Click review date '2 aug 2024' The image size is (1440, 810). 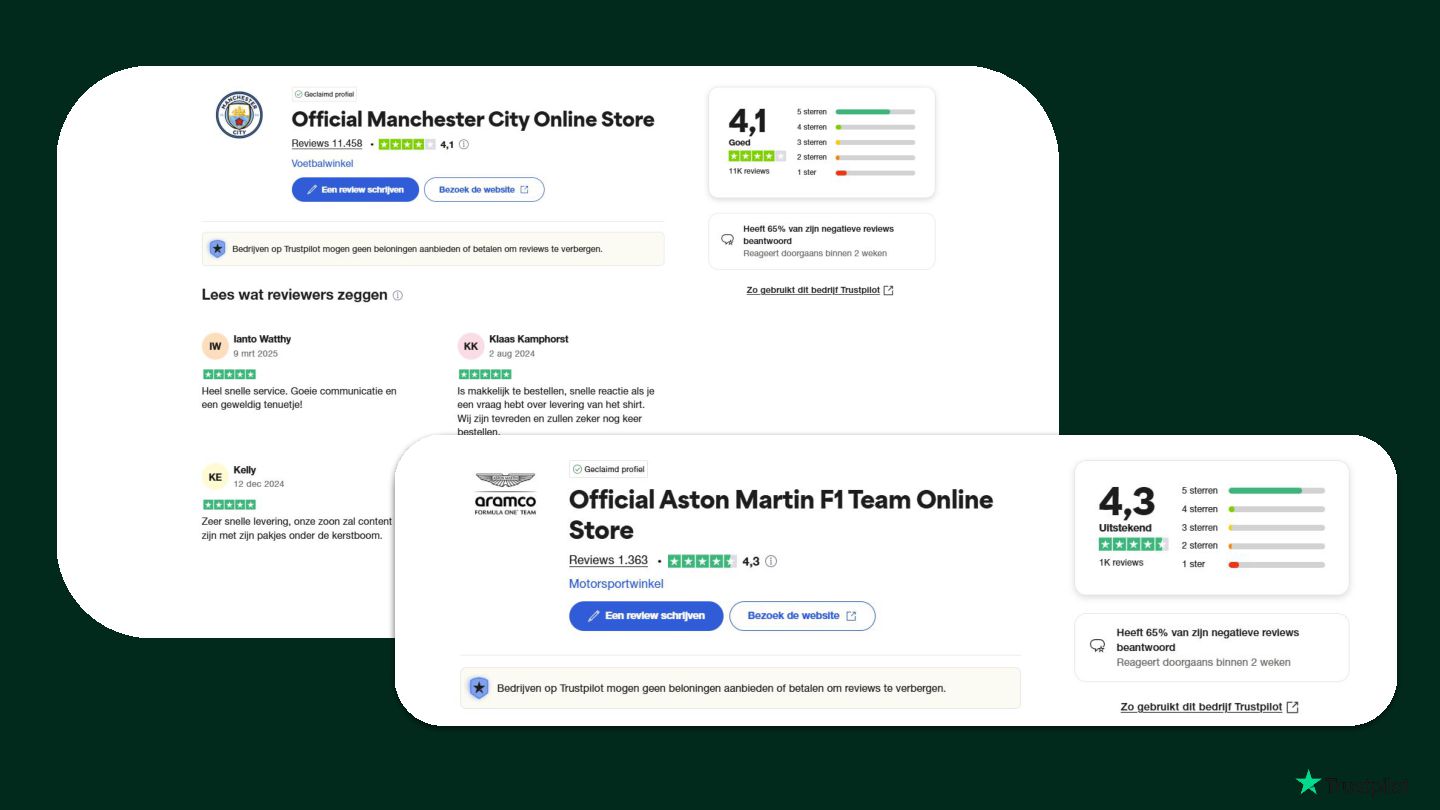[x=512, y=353]
